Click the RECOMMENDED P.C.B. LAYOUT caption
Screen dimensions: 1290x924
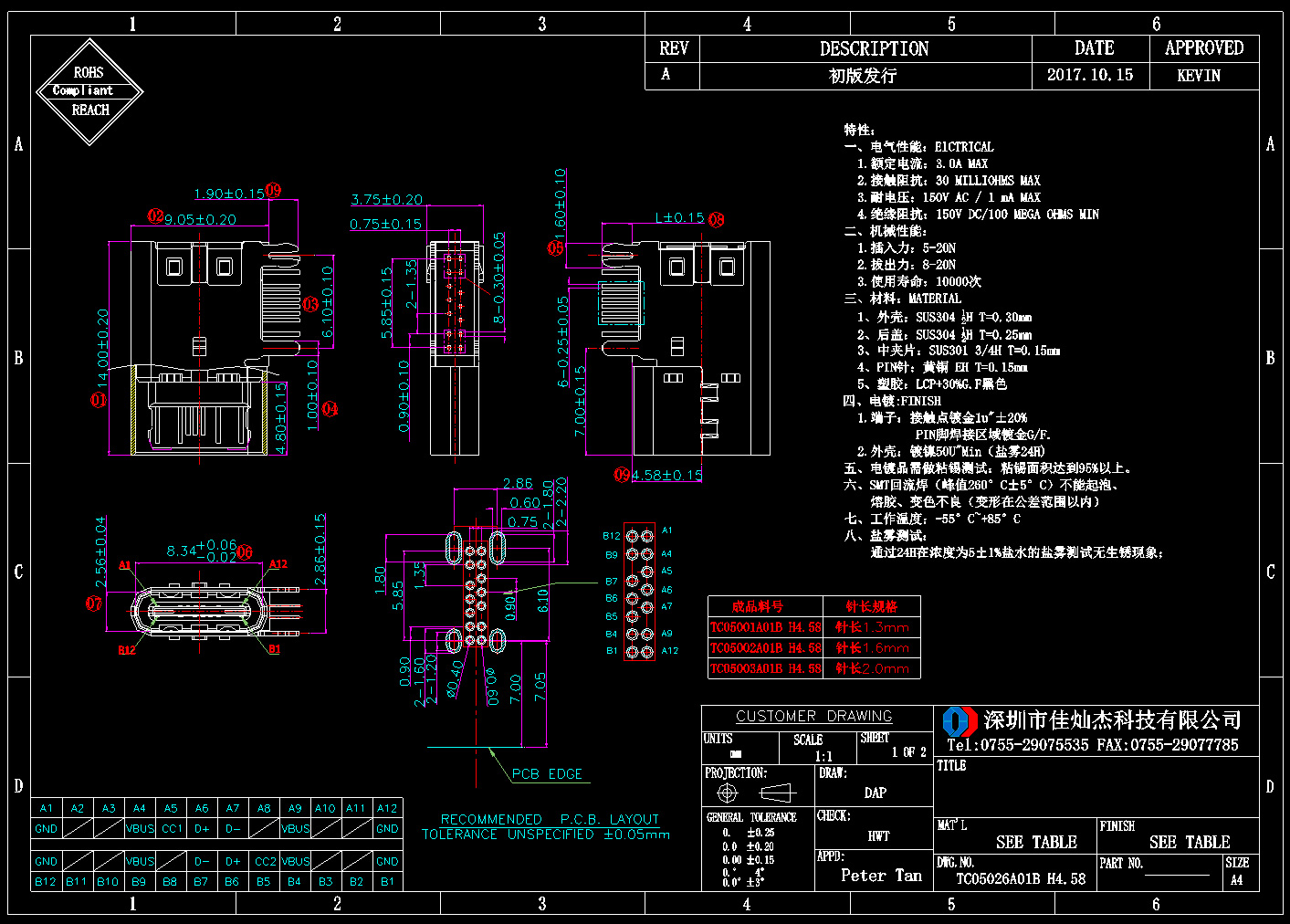click(550, 819)
